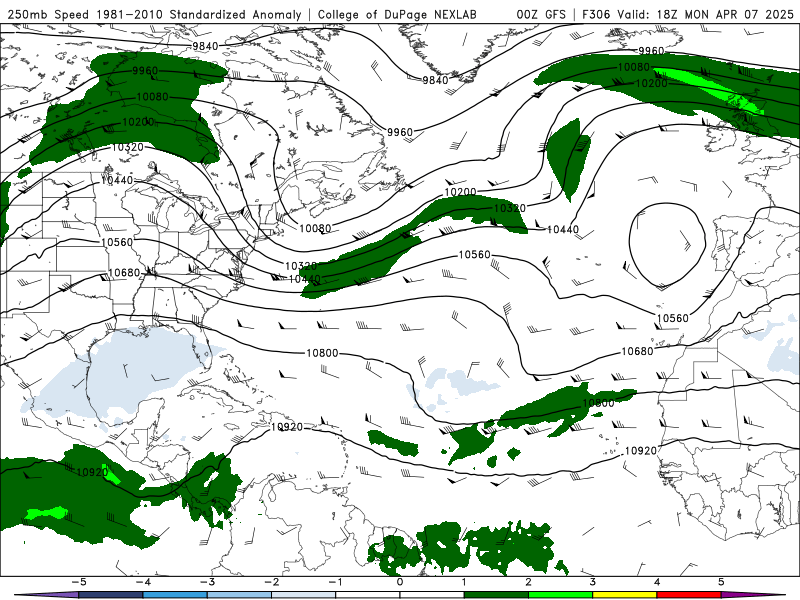Click the 'College of DuPage NEXLAB' text
This screenshot has height=600, width=800.
397,15
